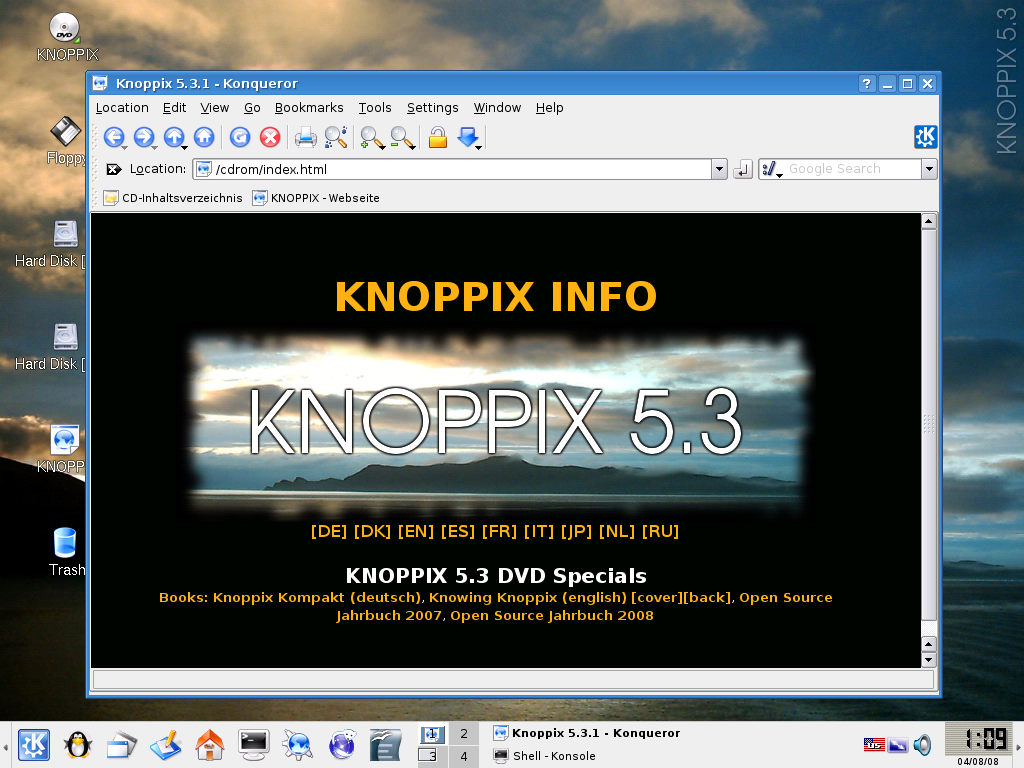
Task: Click in the Google Search field
Action: coord(852,169)
